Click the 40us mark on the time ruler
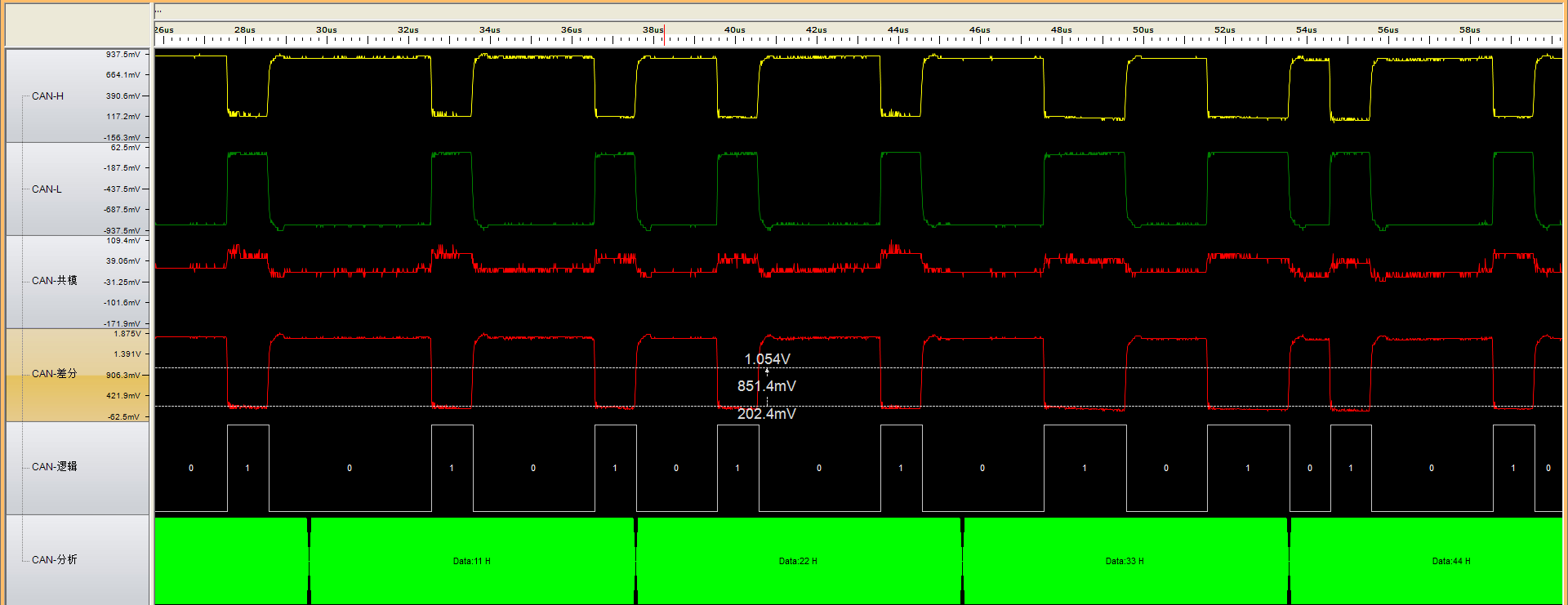Viewport: 1568px width, 605px height. point(735,30)
